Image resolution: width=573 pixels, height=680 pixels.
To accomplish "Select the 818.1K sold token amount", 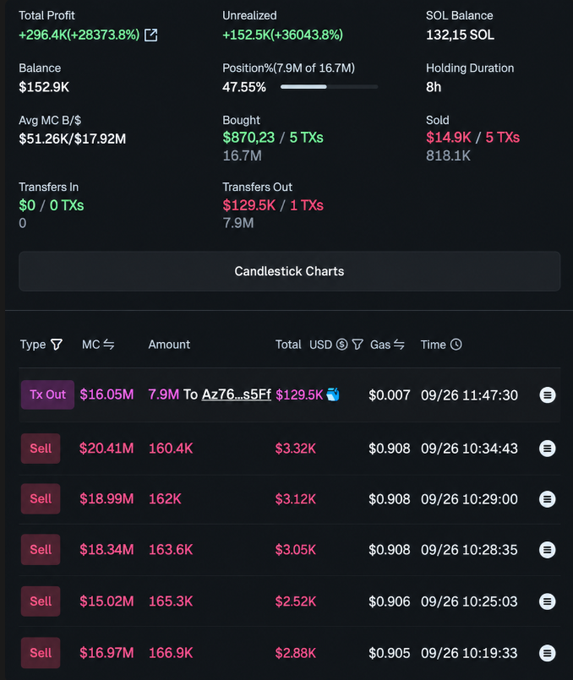I will [x=448, y=156].
